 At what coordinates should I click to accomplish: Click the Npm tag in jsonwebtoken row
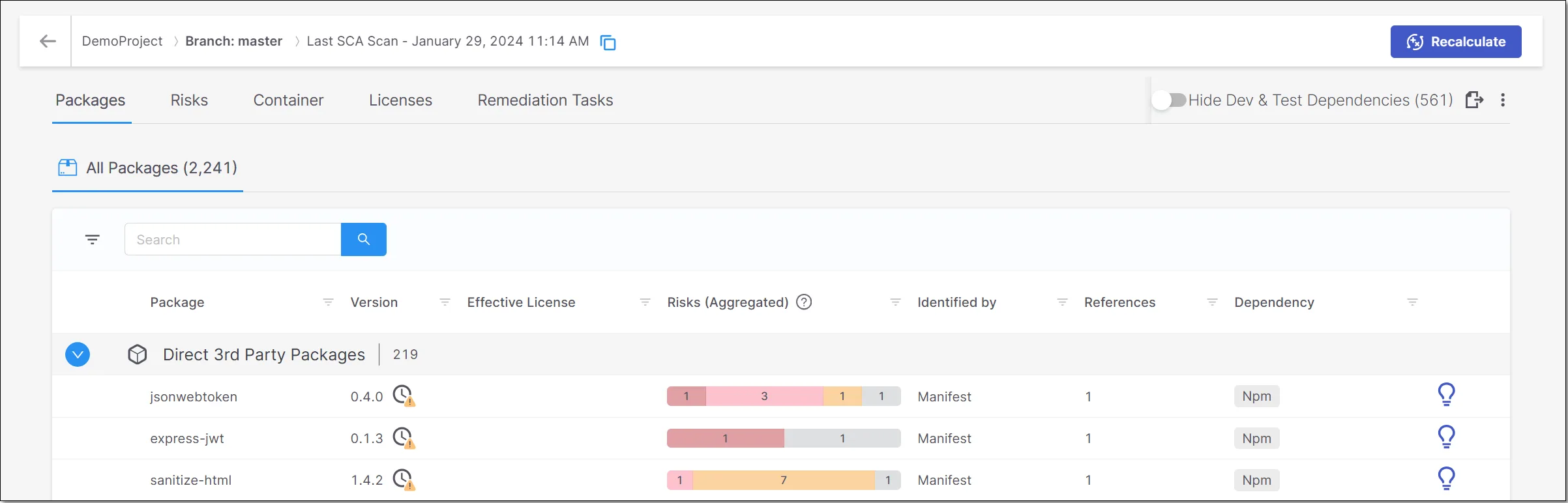pos(1256,396)
